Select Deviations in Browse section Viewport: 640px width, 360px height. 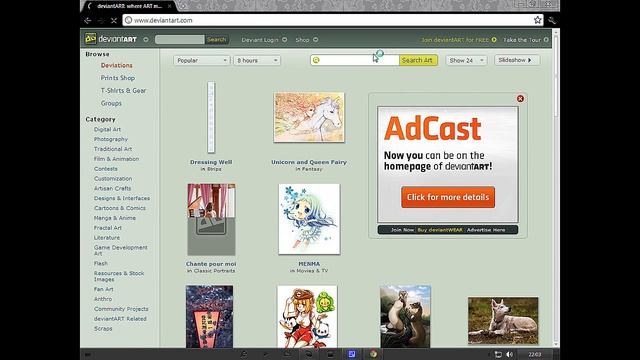116,65
